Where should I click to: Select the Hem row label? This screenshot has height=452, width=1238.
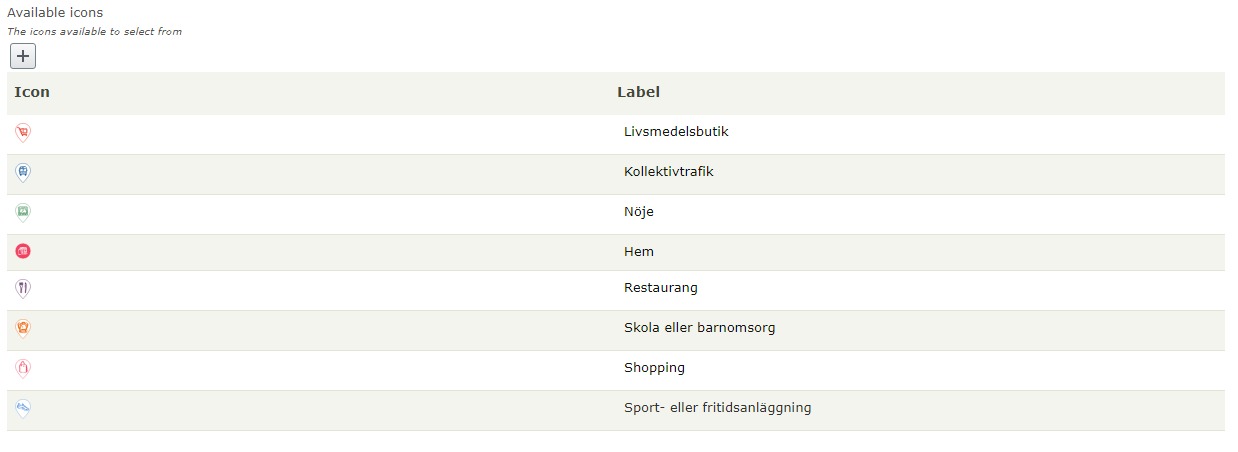[638, 252]
